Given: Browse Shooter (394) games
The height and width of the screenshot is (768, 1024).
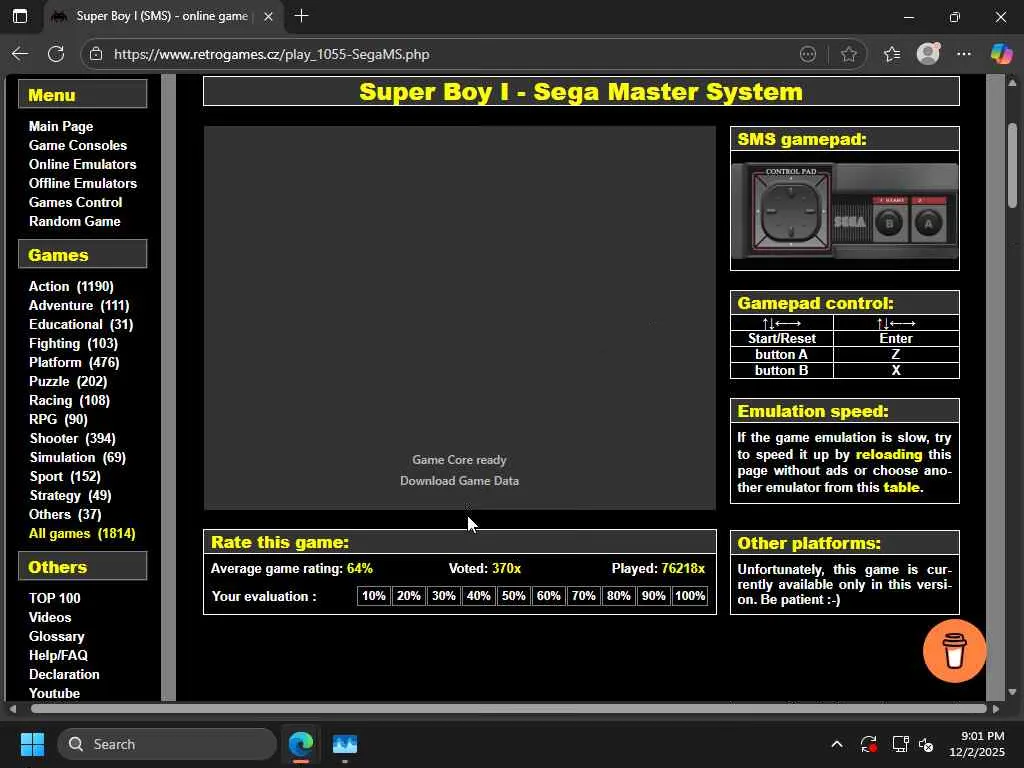Looking at the screenshot, I should point(72,438).
